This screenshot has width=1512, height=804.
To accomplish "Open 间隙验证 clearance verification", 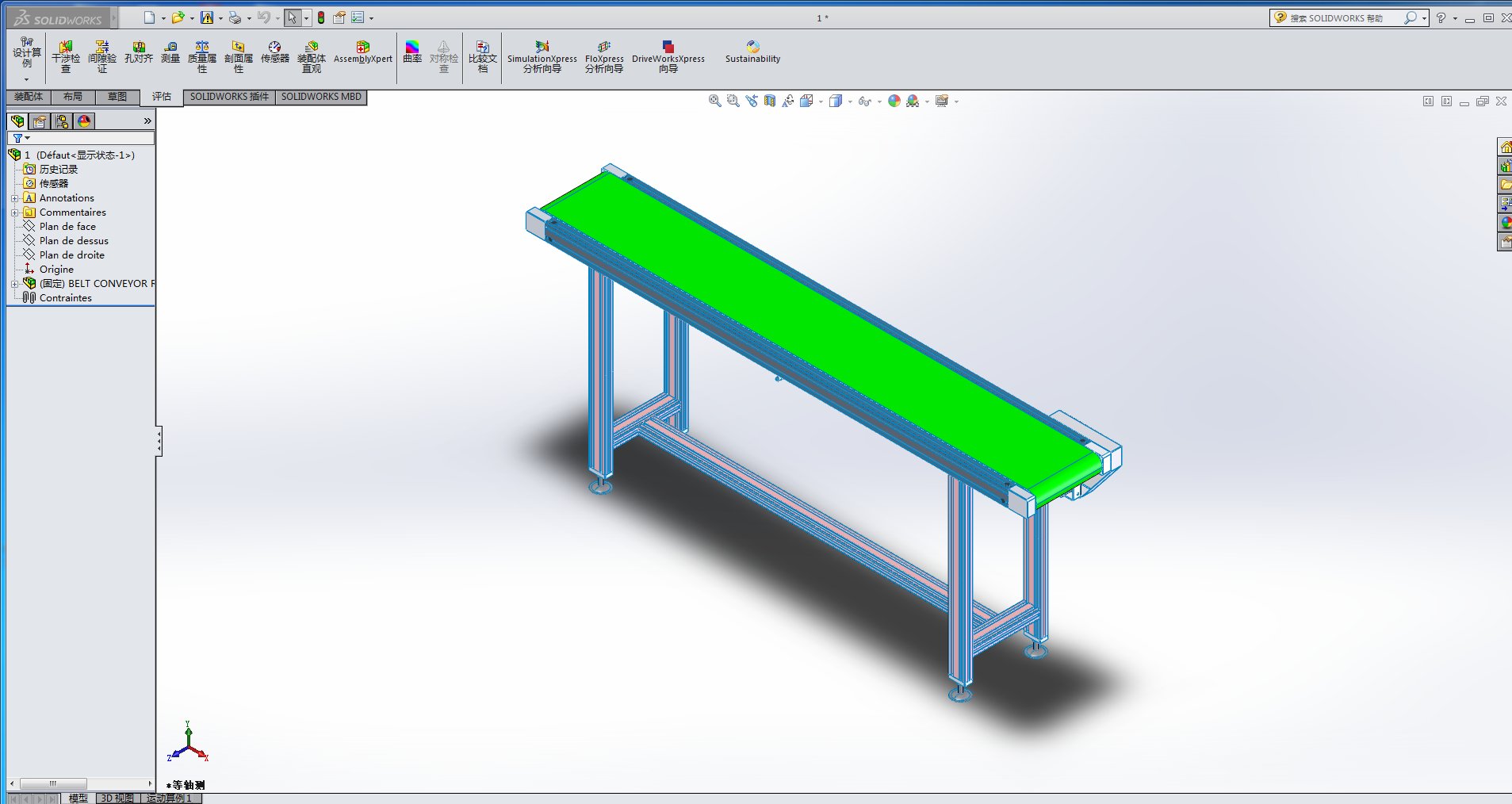I will (x=102, y=57).
